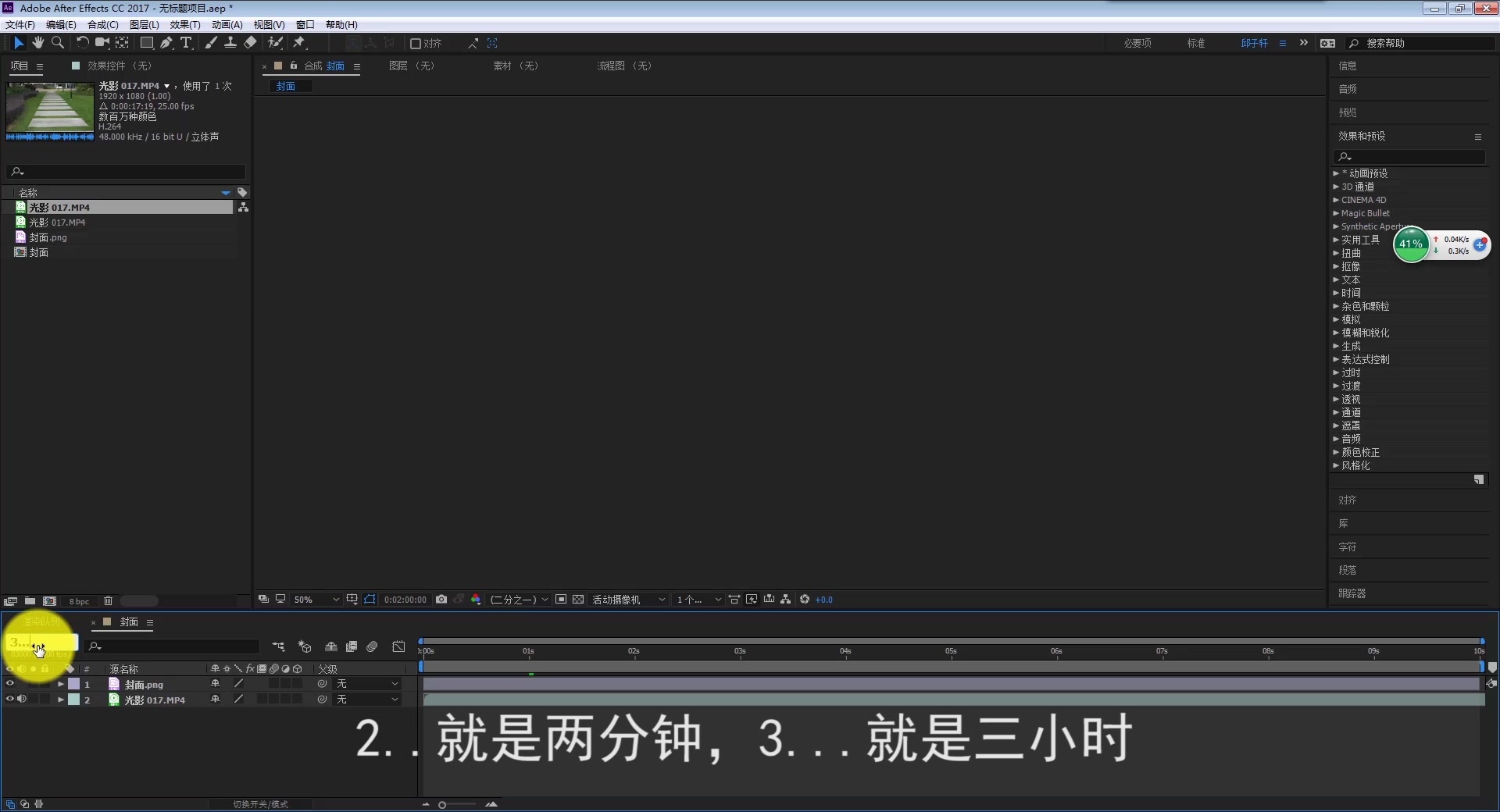Select the Puppet Pin tool
1500x812 pixels.
[299, 43]
